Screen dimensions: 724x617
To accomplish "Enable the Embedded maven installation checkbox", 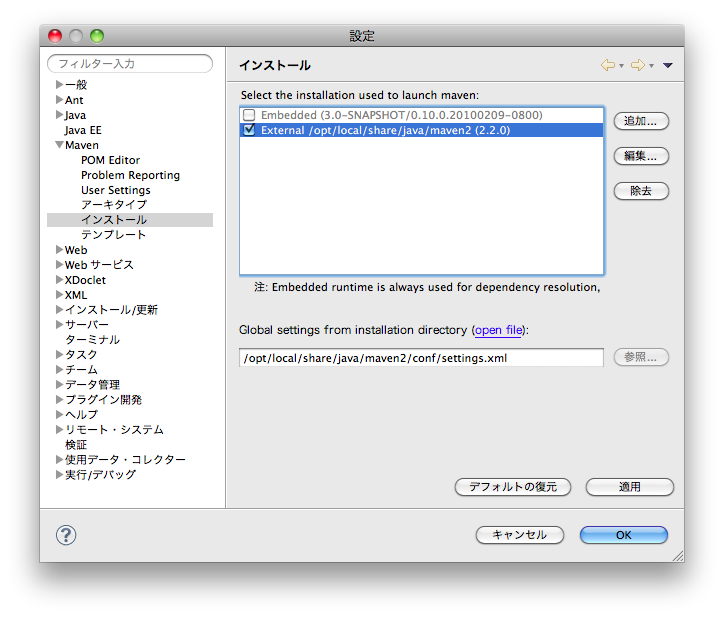I will click(249, 115).
